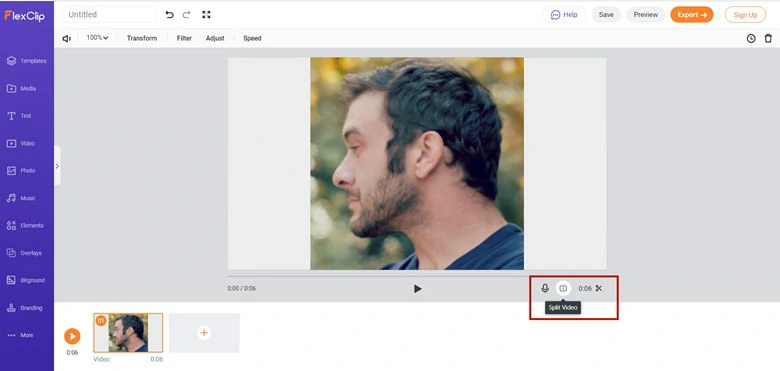Click the 0:00 / 0:06 time readout
The height and width of the screenshot is (371, 780).
tap(242, 288)
